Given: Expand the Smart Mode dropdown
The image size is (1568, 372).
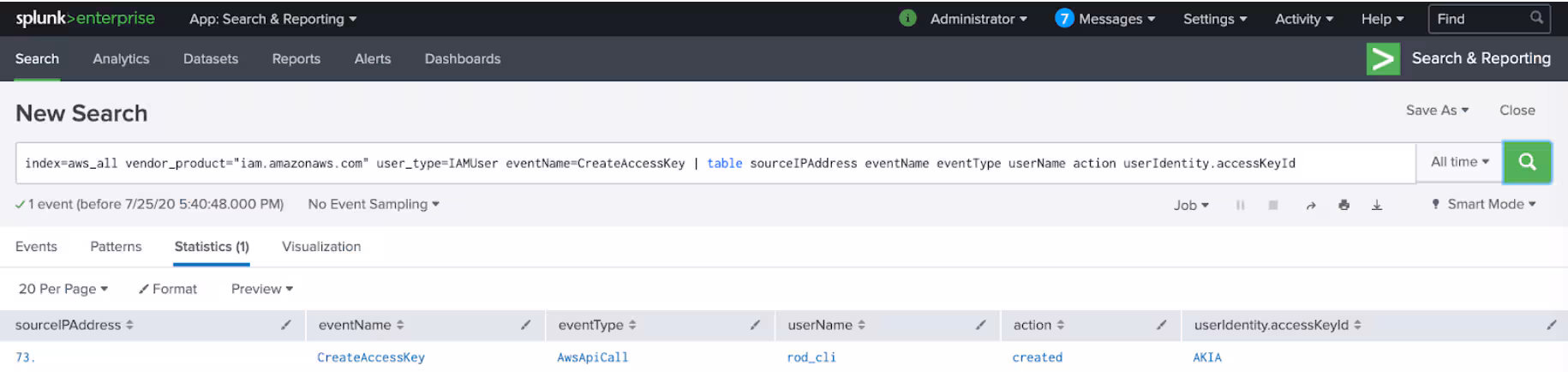Looking at the screenshot, I should (x=1484, y=205).
